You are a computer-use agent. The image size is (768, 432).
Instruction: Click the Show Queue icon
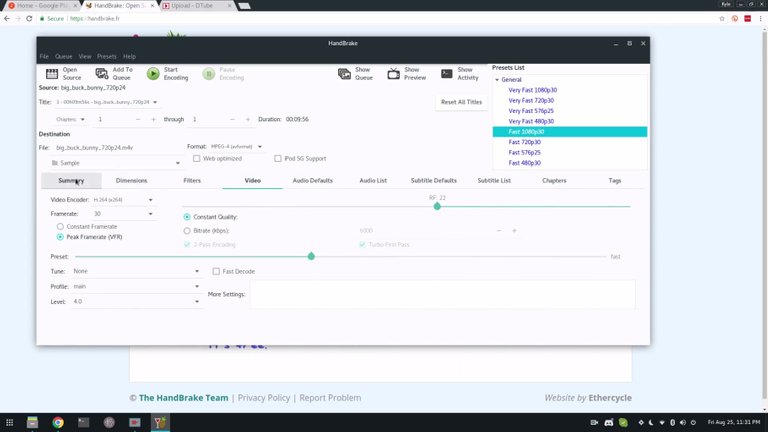(344, 73)
